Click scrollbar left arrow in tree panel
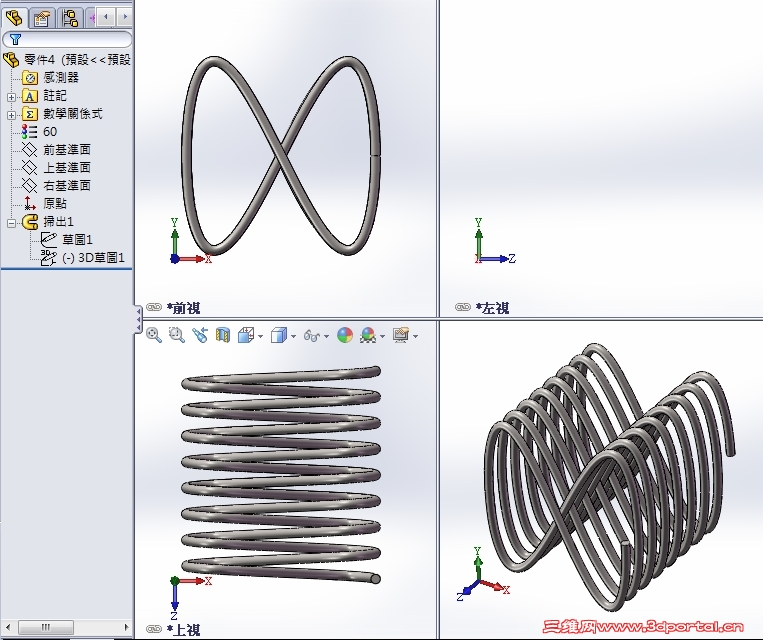This screenshot has height=640, width=763. coord(7,627)
